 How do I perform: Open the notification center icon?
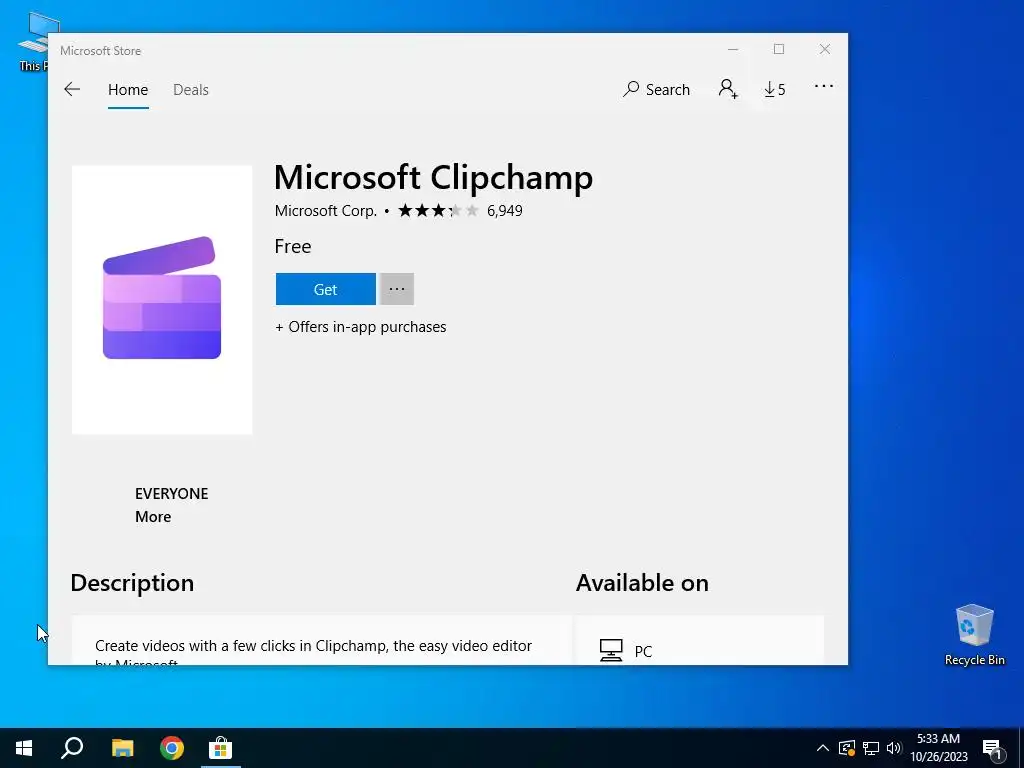(992, 748)
